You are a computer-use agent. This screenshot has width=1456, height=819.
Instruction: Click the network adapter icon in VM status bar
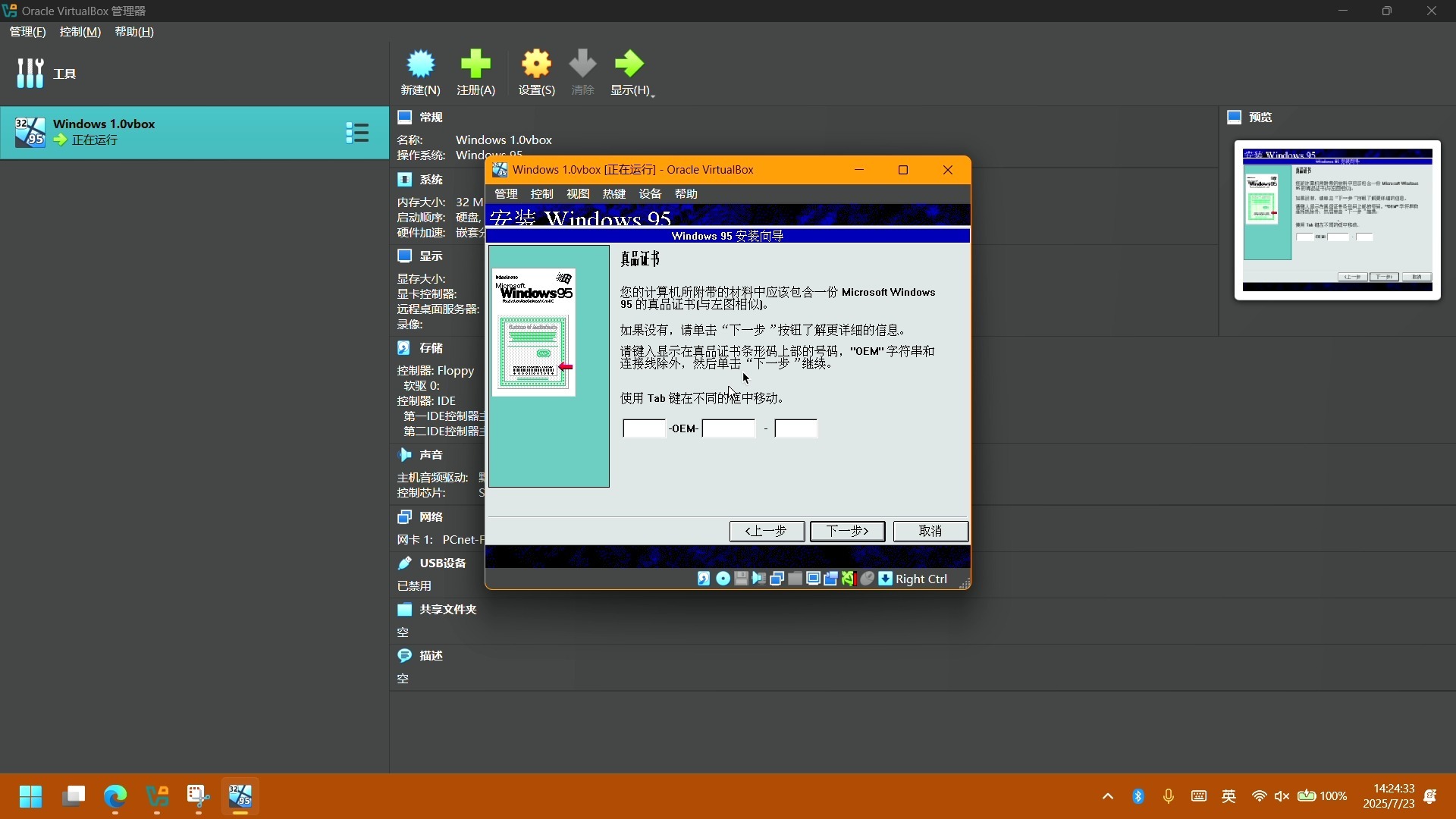(777, 579)
